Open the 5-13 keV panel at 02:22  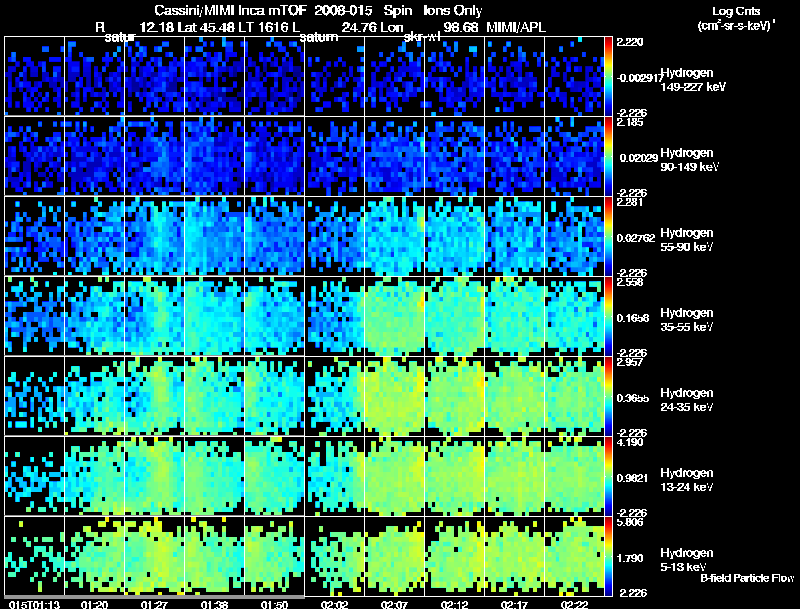click(x=574, y=556)
